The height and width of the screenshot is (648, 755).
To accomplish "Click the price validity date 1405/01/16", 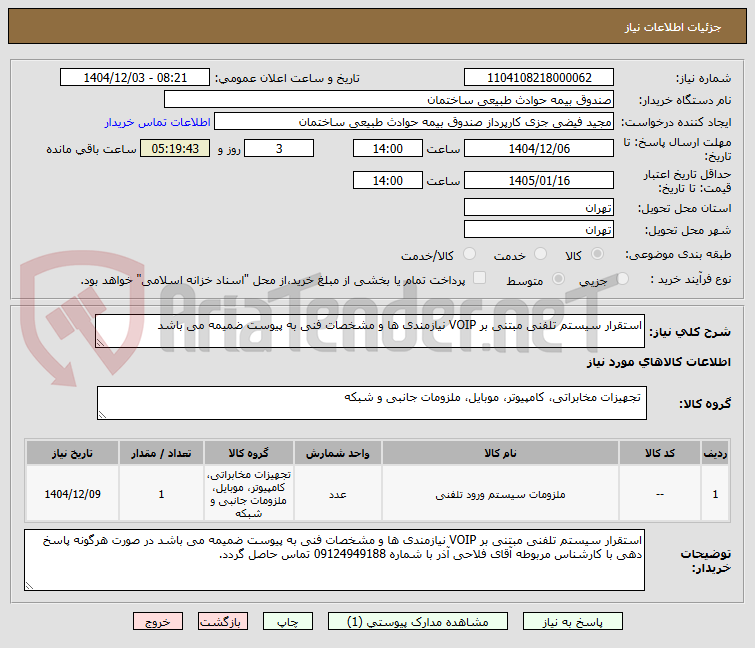I will pos(539,180).
